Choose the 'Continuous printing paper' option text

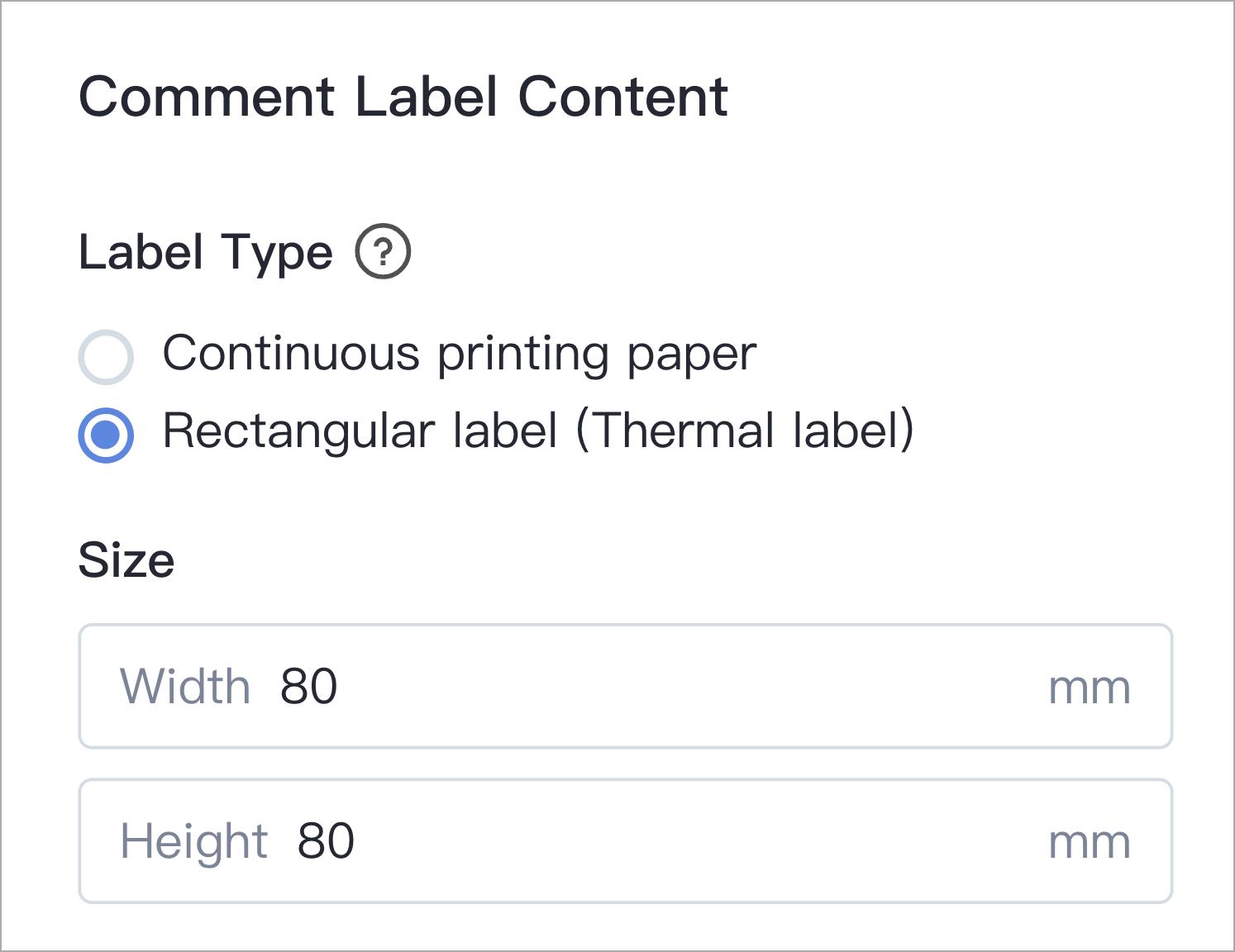click(460, 355)
